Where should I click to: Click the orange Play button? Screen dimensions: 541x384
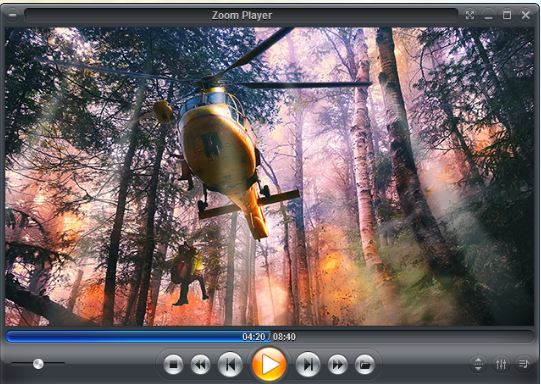(x=269, y=364)
